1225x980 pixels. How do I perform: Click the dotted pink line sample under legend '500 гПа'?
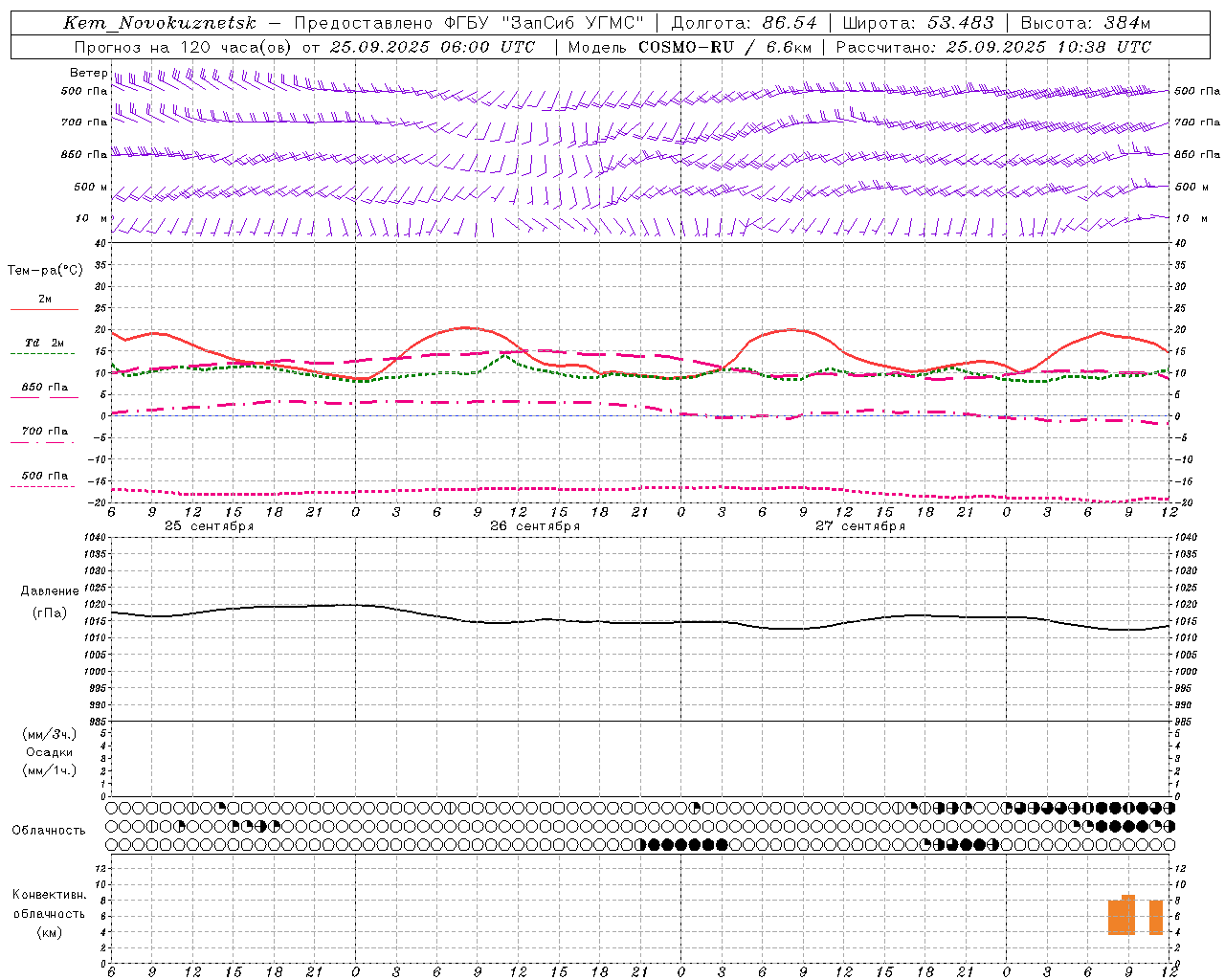click(x=42, y=486)
